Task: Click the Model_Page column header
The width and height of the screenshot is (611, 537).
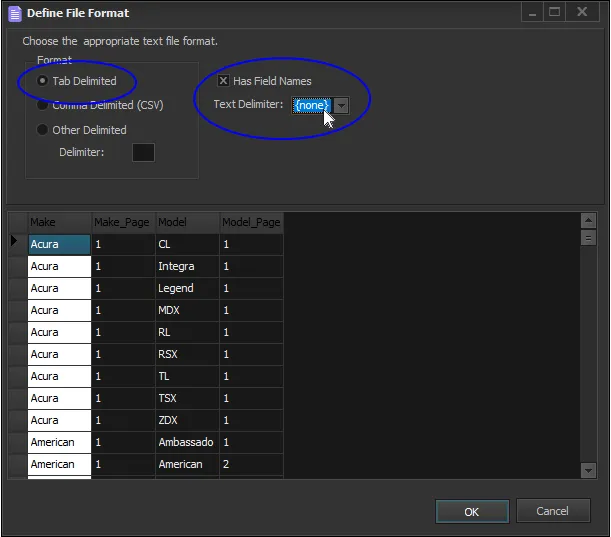Action: 251,222
